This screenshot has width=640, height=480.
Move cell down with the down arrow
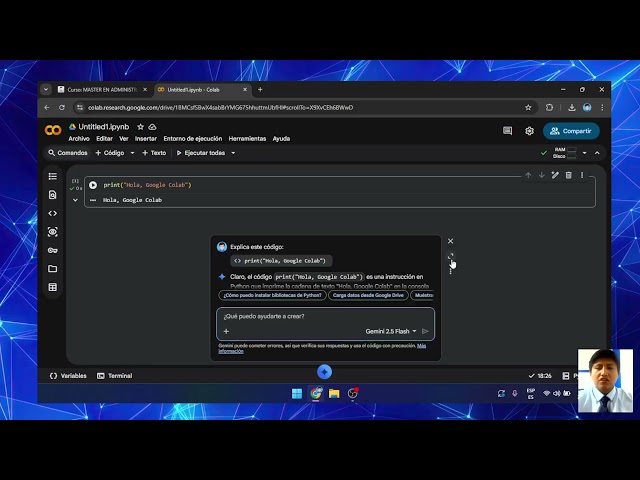[542, 175]
